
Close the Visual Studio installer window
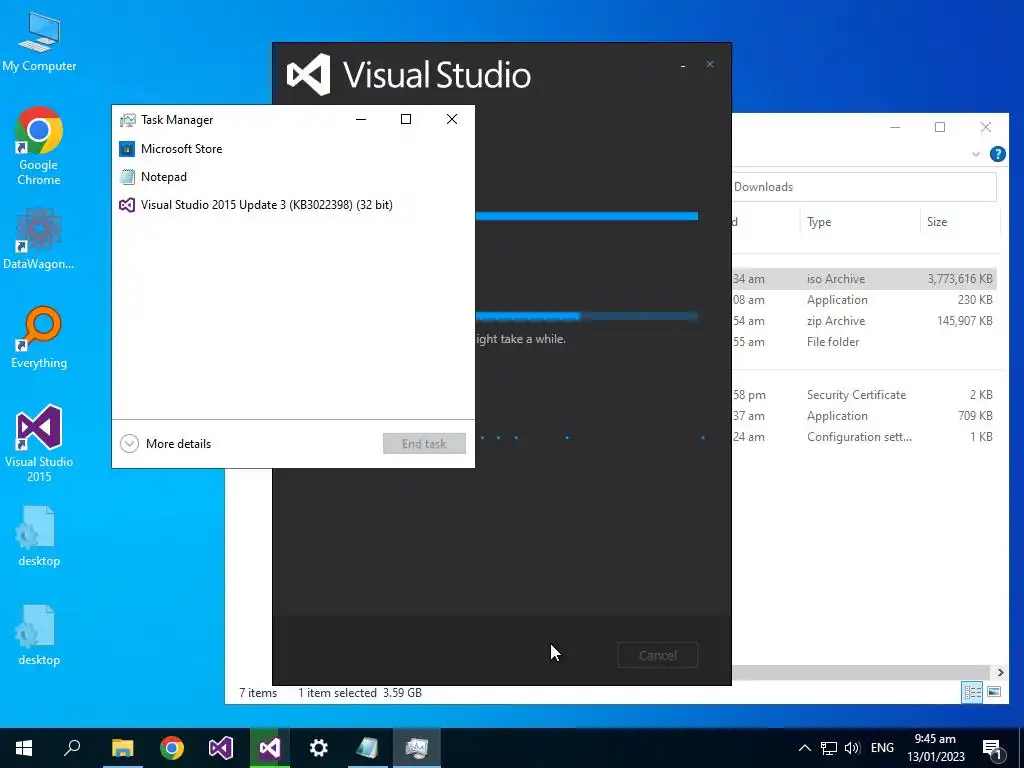pos(710,64)
